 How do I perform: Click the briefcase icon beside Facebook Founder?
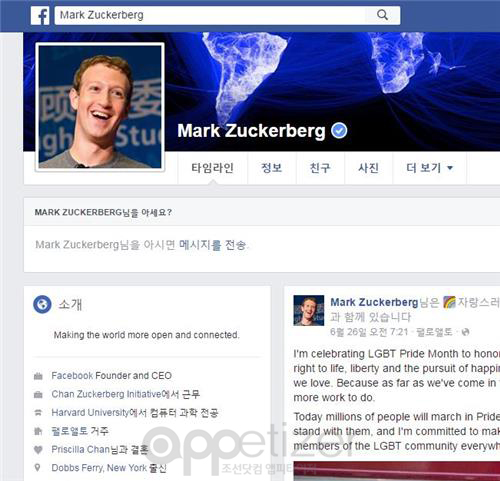(x=38, y=376)
